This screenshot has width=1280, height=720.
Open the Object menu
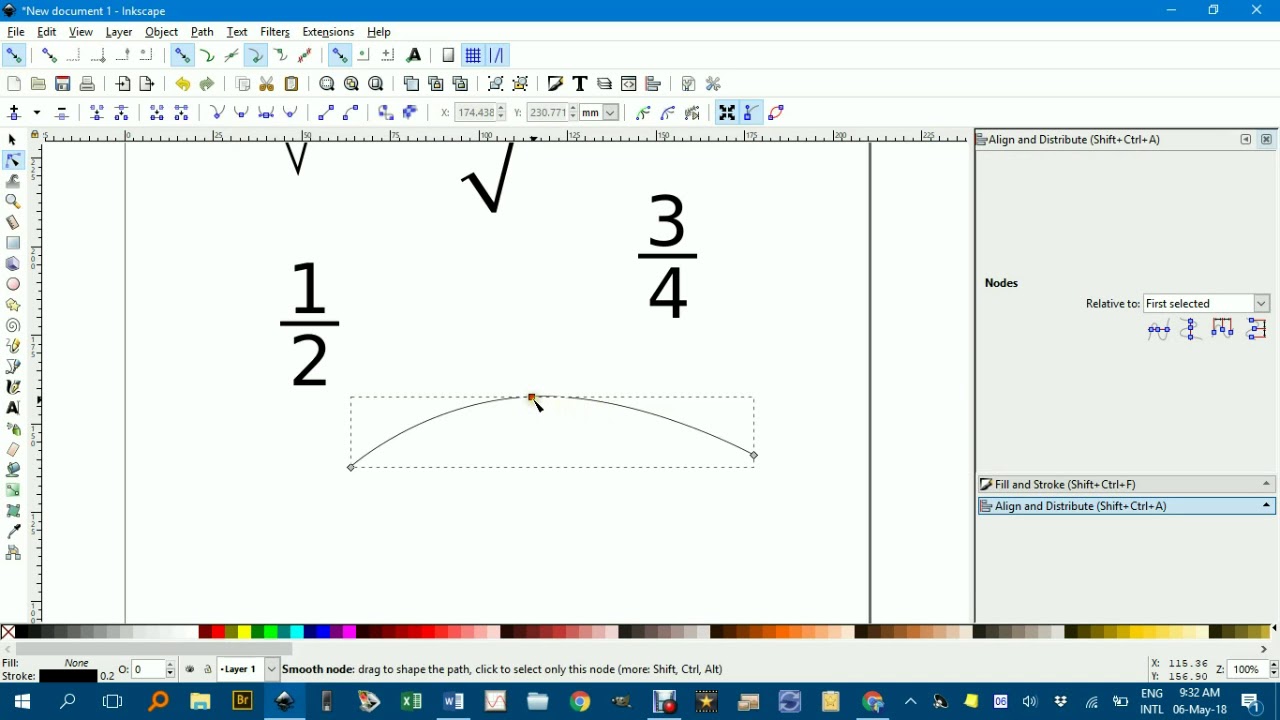[161, 32]
